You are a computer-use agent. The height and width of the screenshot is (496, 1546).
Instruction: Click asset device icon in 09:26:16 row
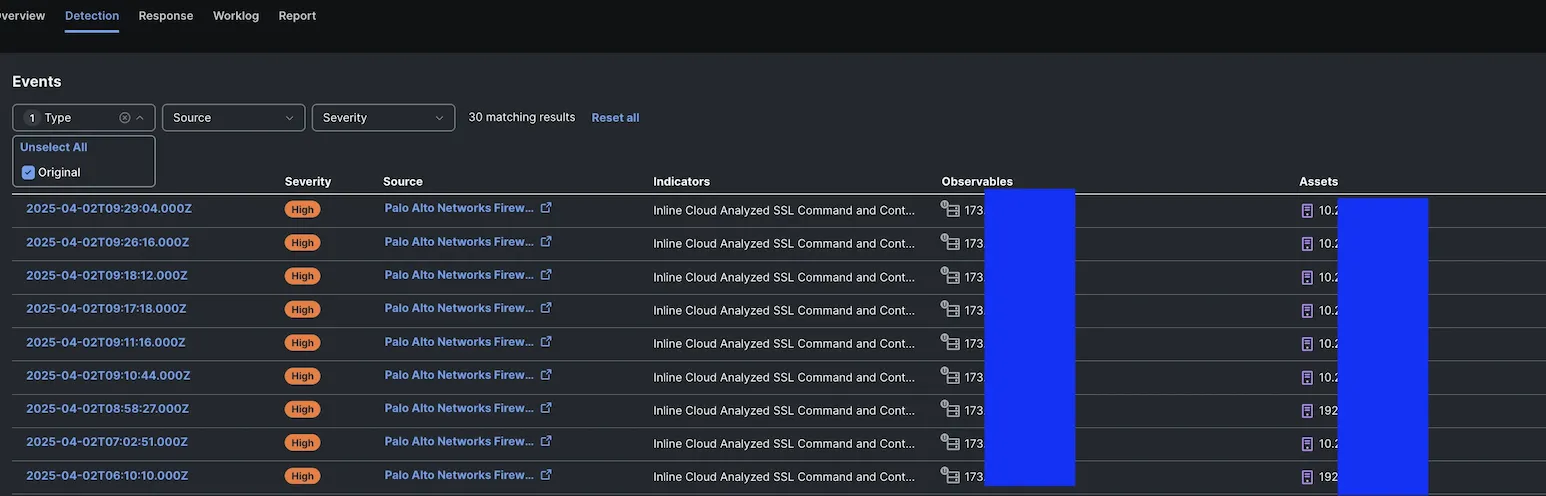(x=1307, y=244)
